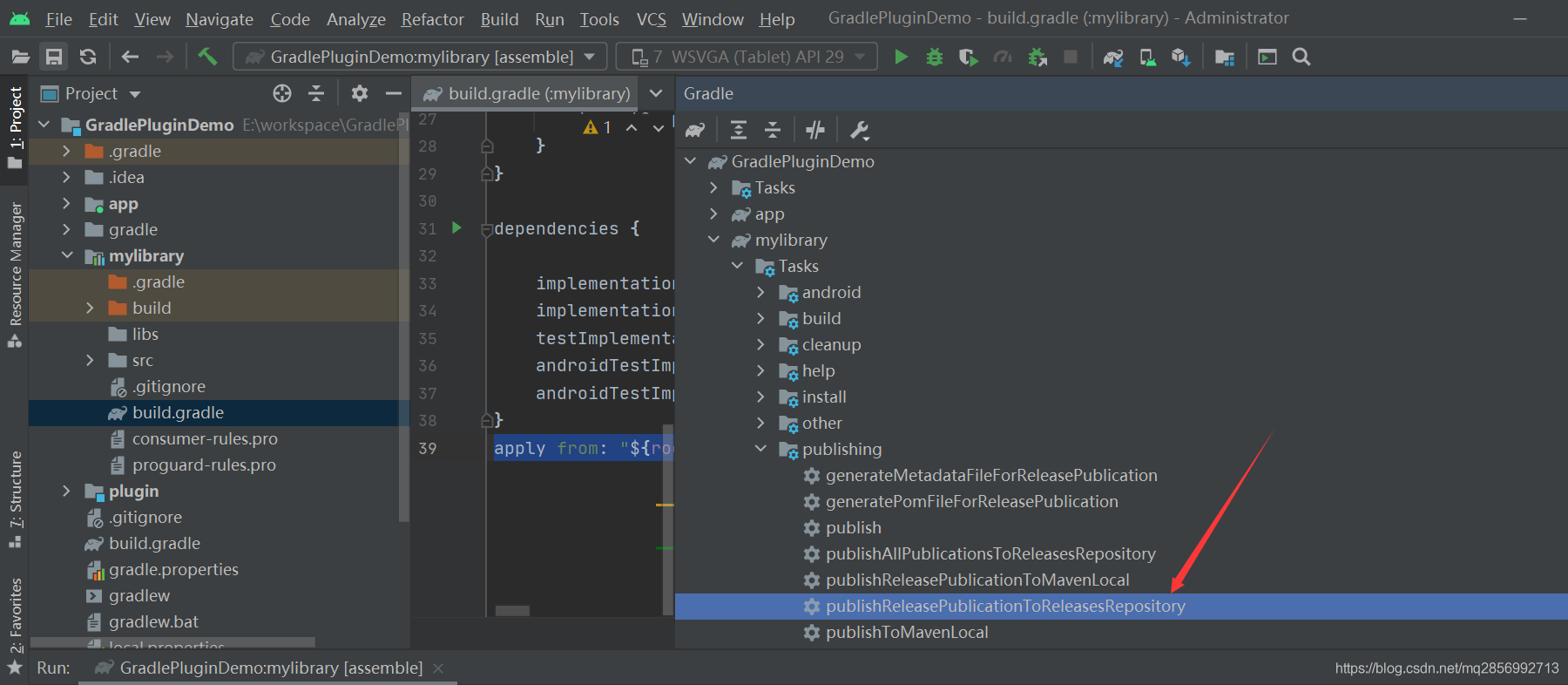This screenshot has height=685, width=1568.
Task: Select gradle.properties file in Project tree
Action: 172,569
